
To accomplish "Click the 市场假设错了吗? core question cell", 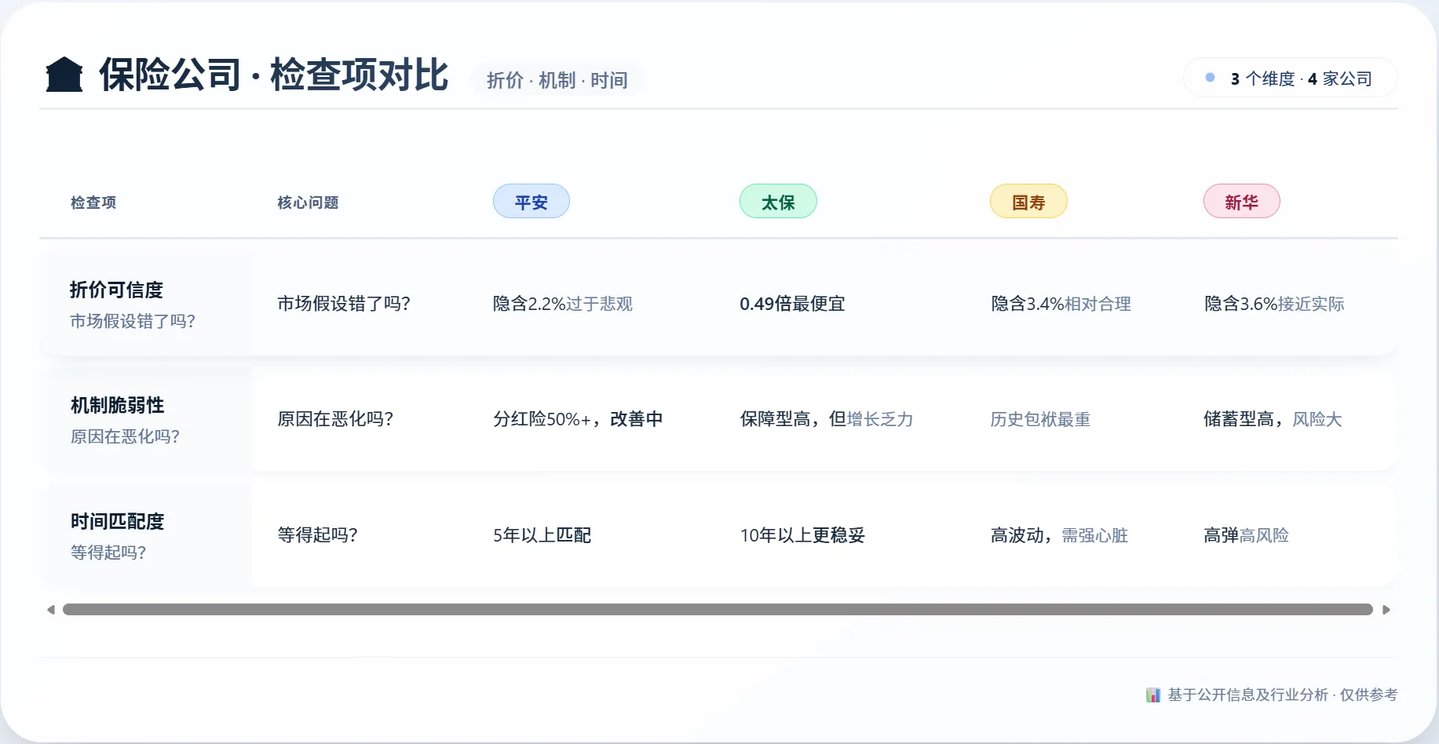I will click(x=344, y=304).
